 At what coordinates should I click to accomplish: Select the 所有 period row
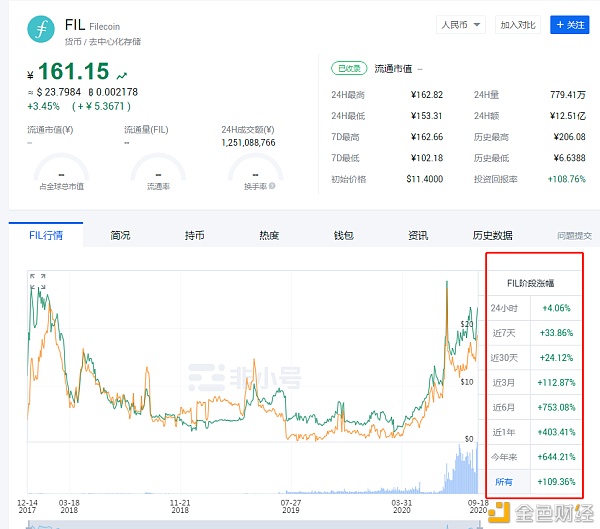click(535, 482)
